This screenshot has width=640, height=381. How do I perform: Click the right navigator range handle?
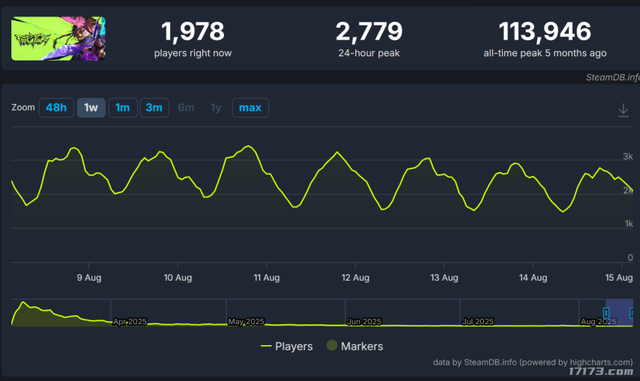(631, 313)
